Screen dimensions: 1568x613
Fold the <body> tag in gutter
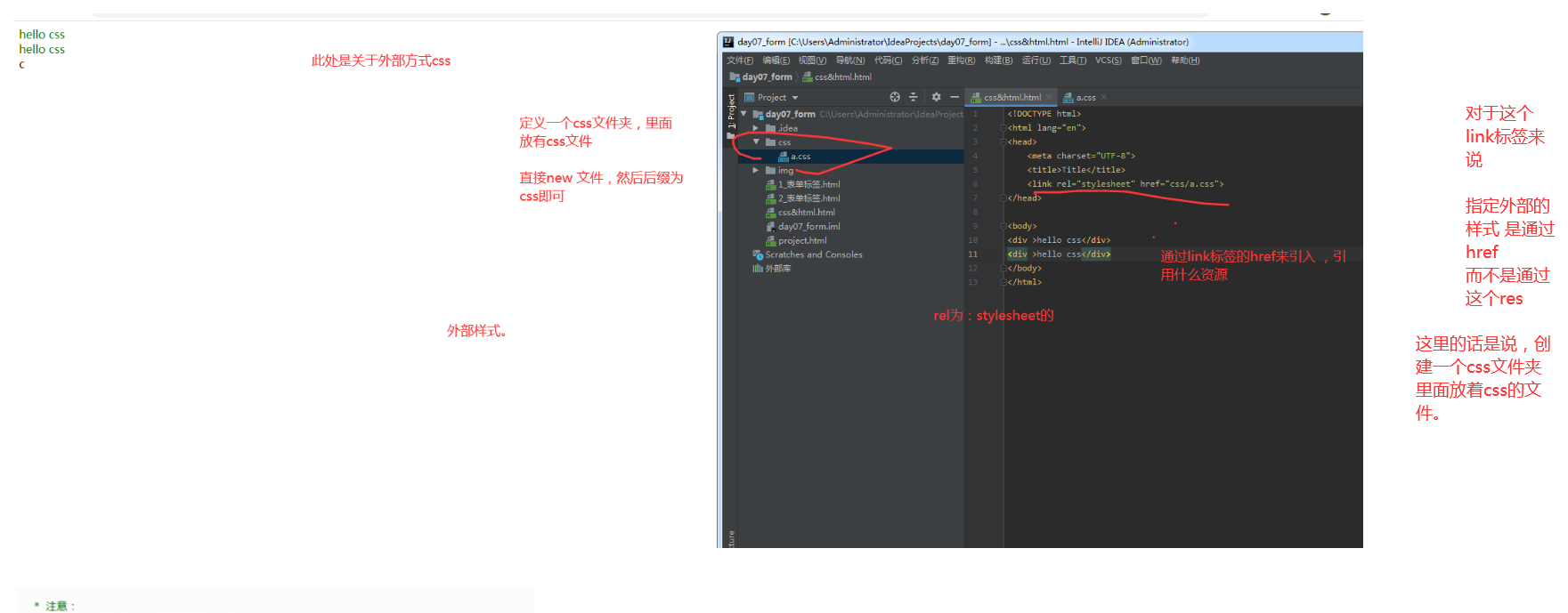pyautogui.click(x=1003, y=226)
